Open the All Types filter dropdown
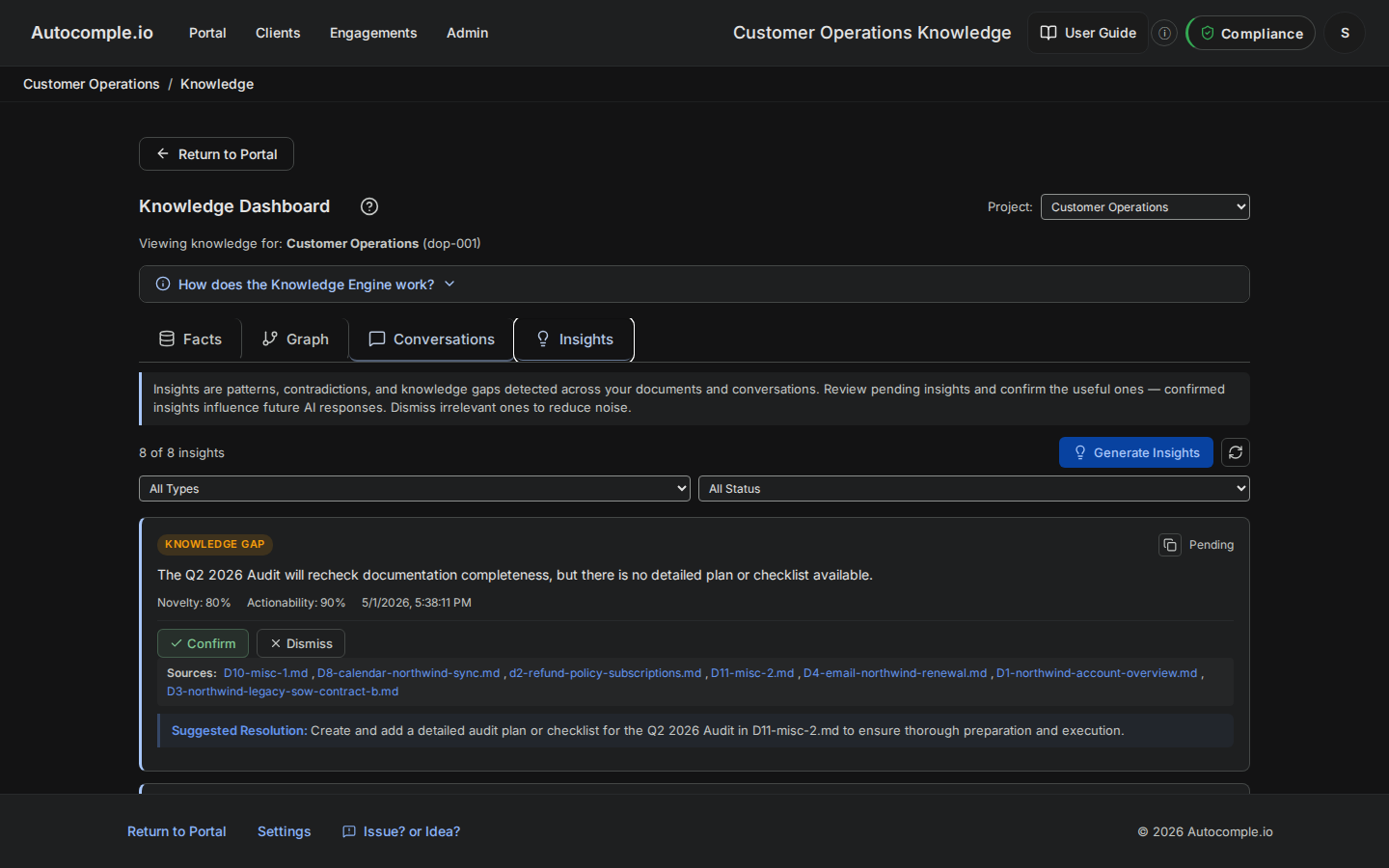The image size is (1389, 868). [415, 489]
